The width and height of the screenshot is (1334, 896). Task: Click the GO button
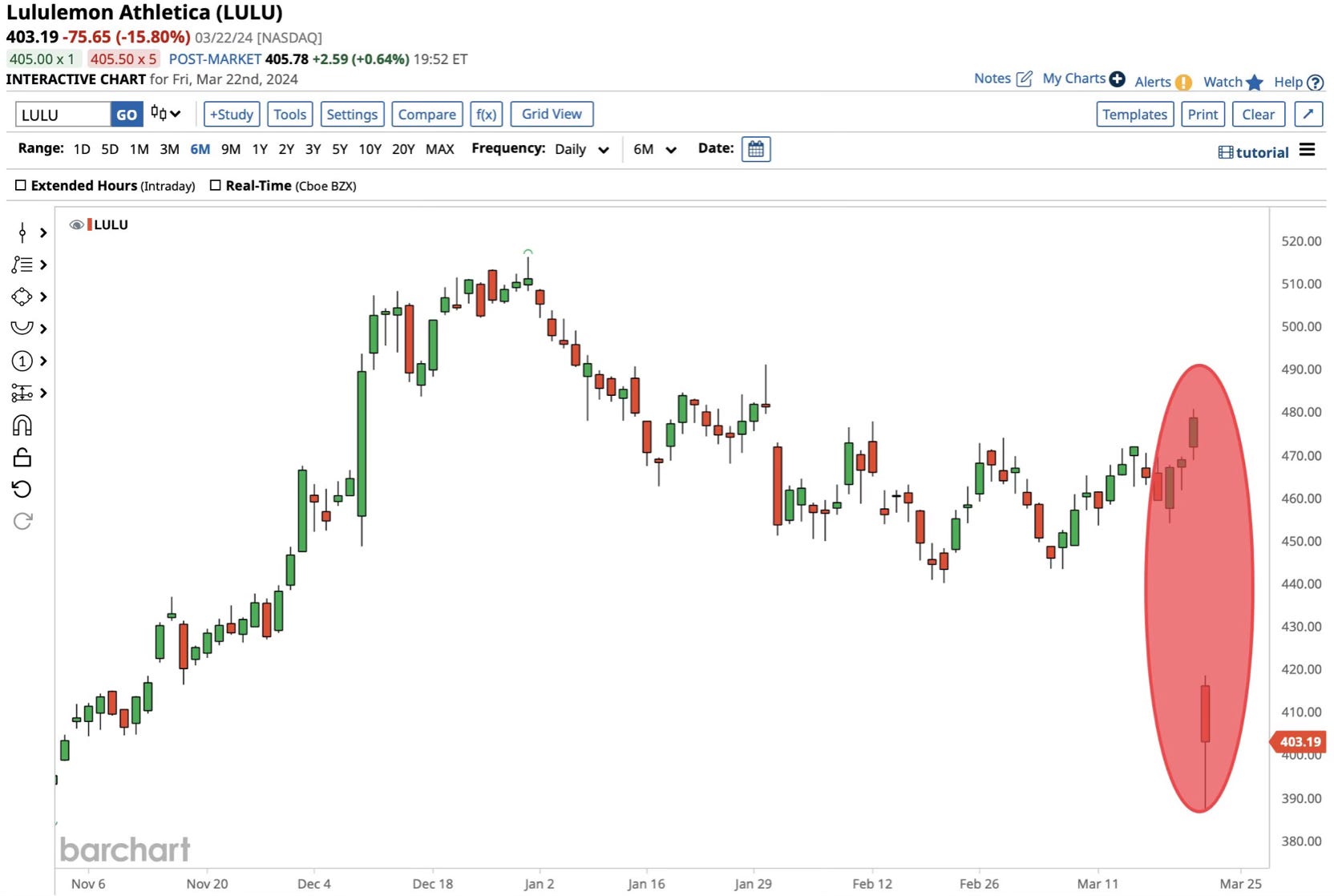(127, 114)
